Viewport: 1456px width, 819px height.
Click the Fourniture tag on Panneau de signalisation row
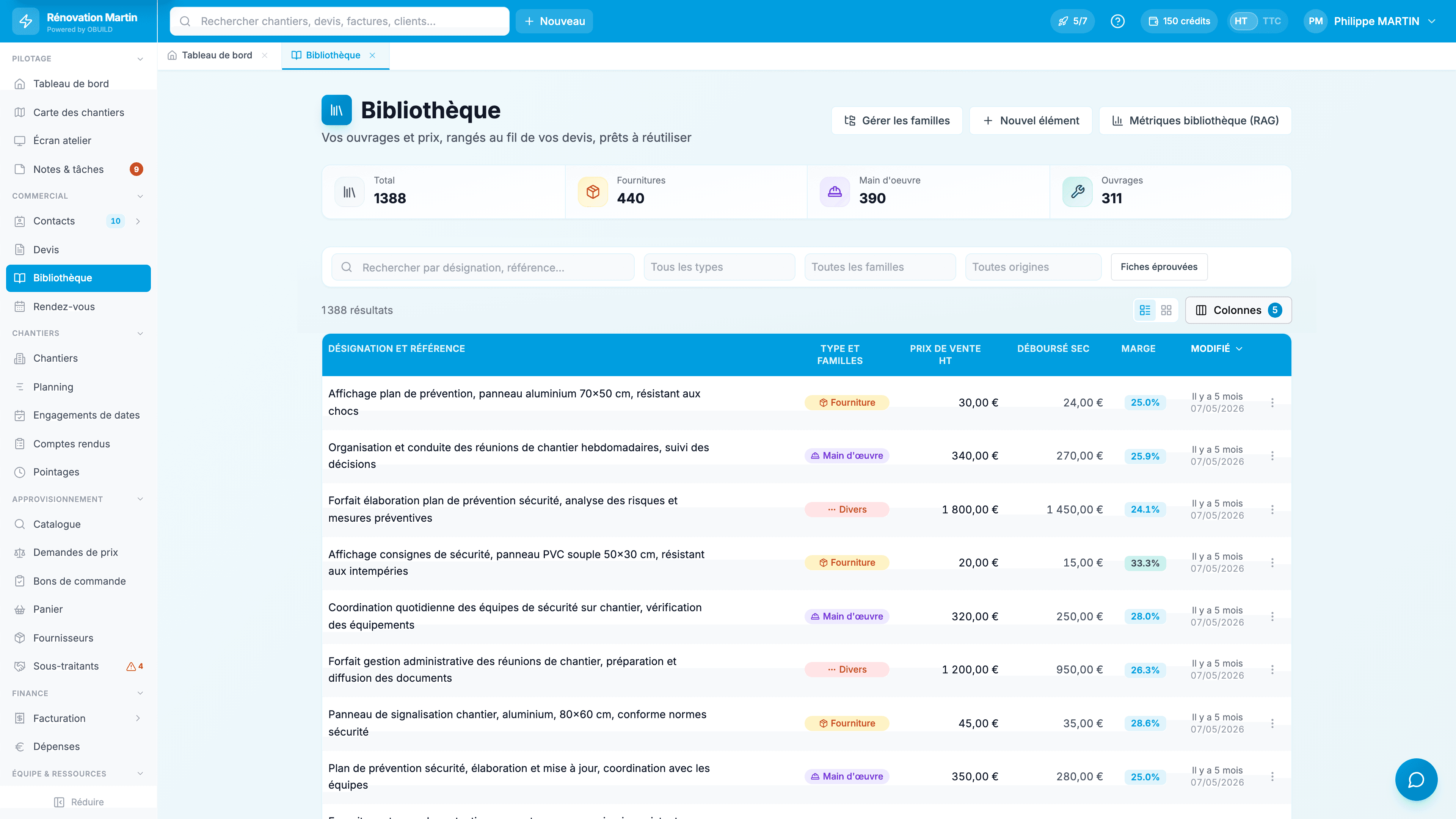click(x=847, y=723)
